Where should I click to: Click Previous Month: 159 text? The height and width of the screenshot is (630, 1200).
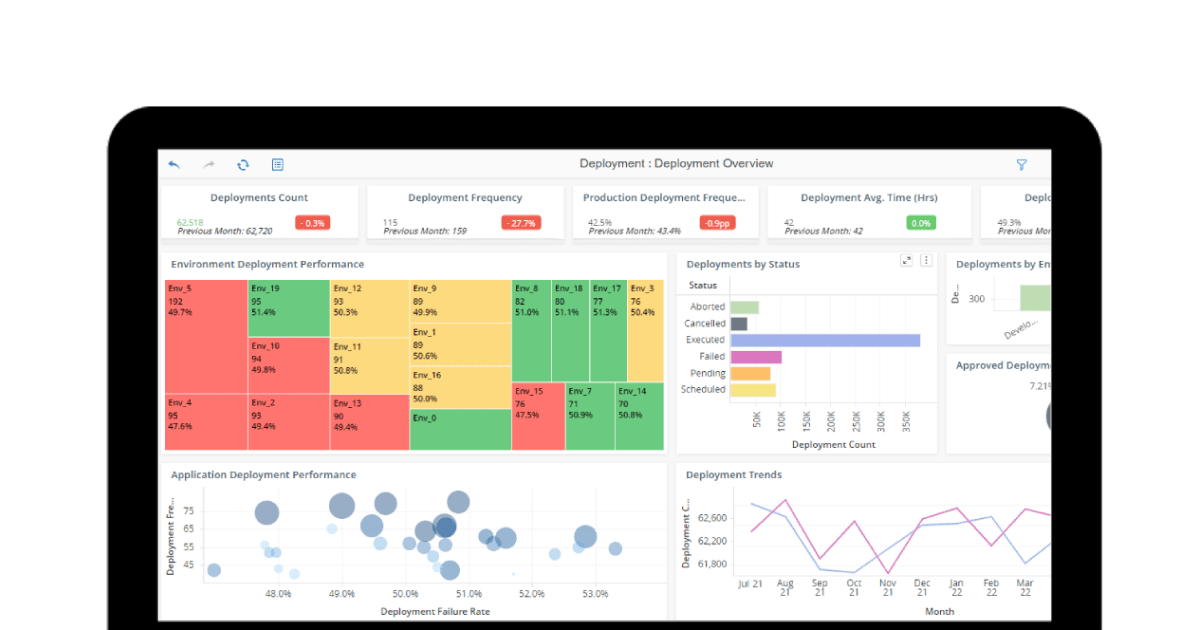click(x=425, y=231)
